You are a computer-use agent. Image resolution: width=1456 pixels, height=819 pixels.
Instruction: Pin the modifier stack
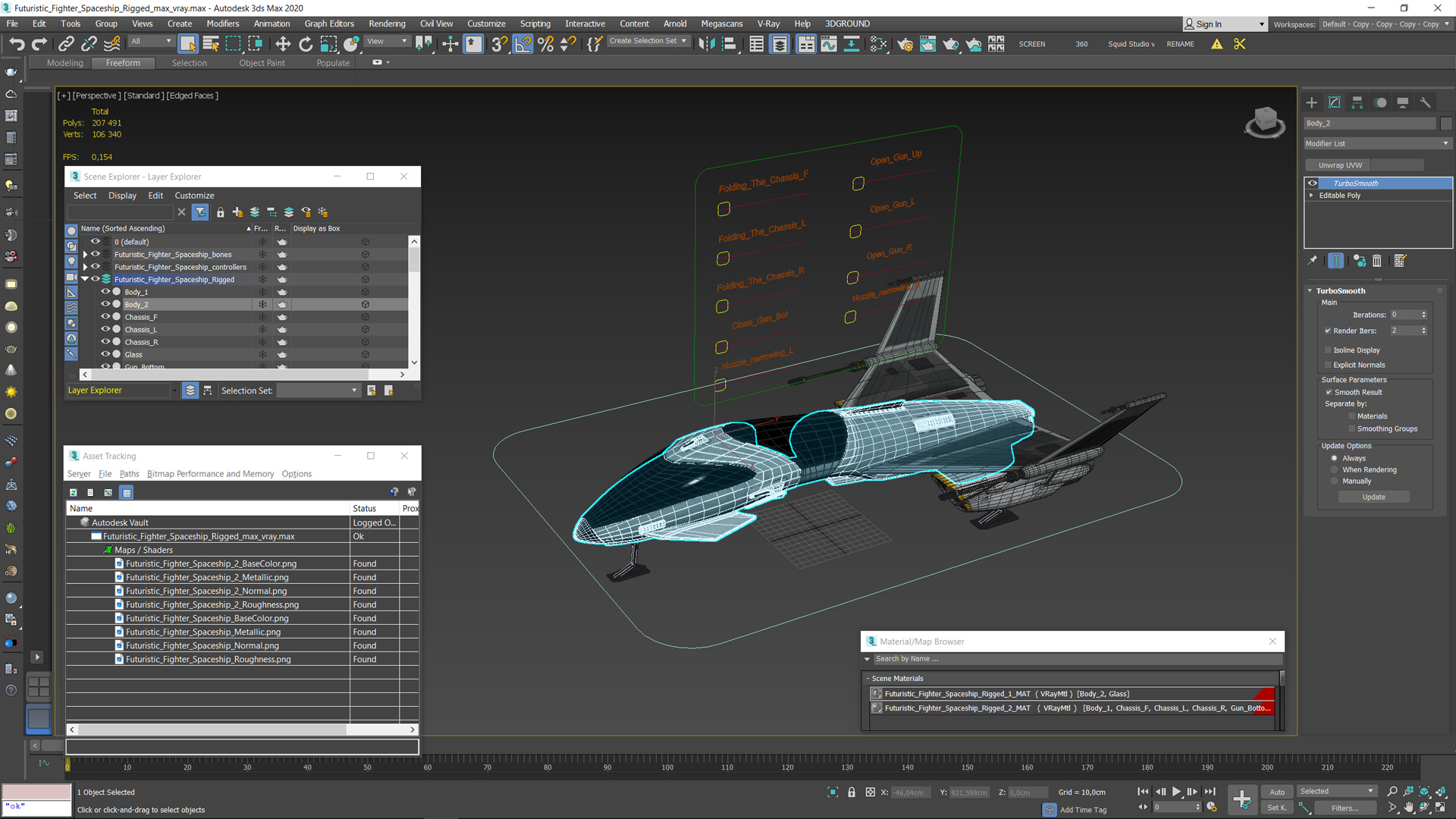pos(1313,261)
